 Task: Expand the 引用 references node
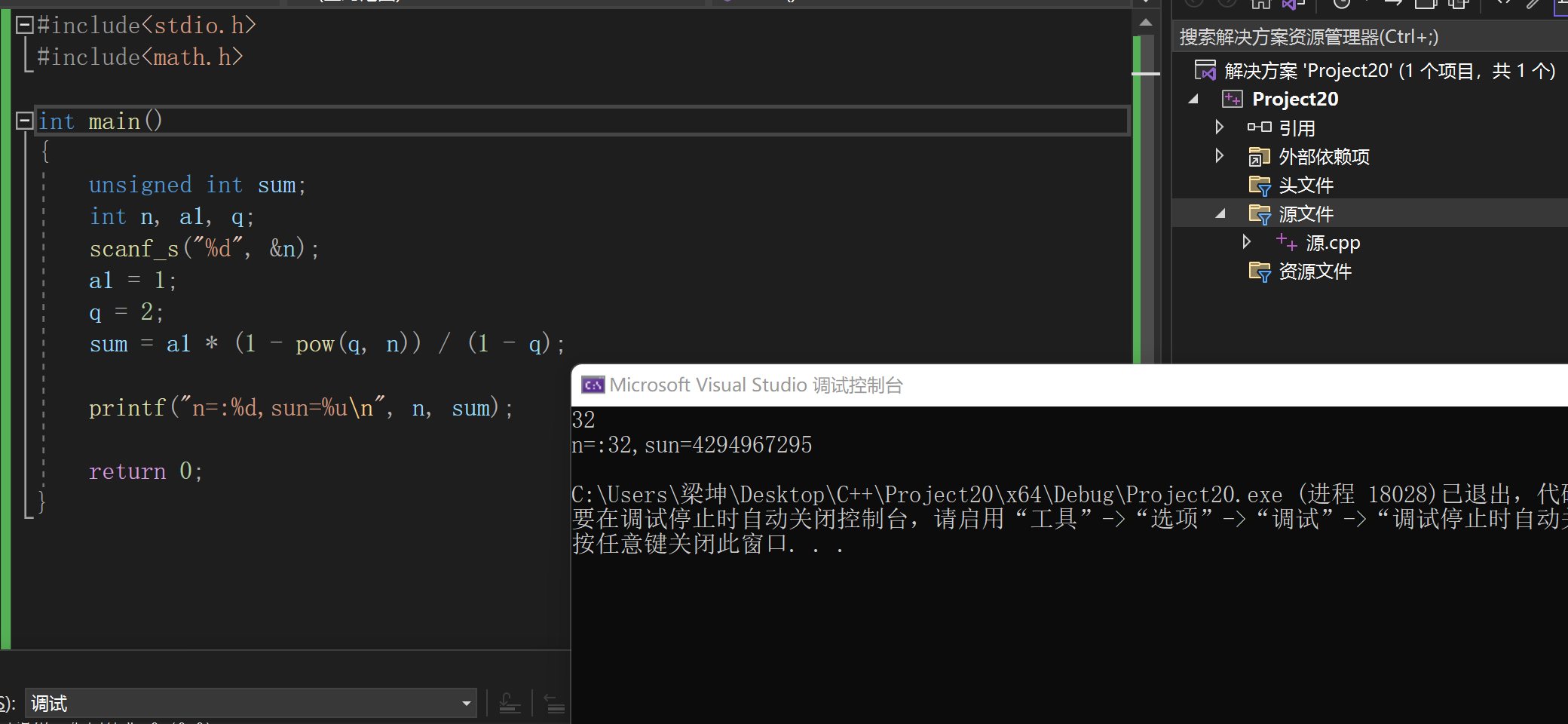pyautogui.click(x=1220, y=127)
